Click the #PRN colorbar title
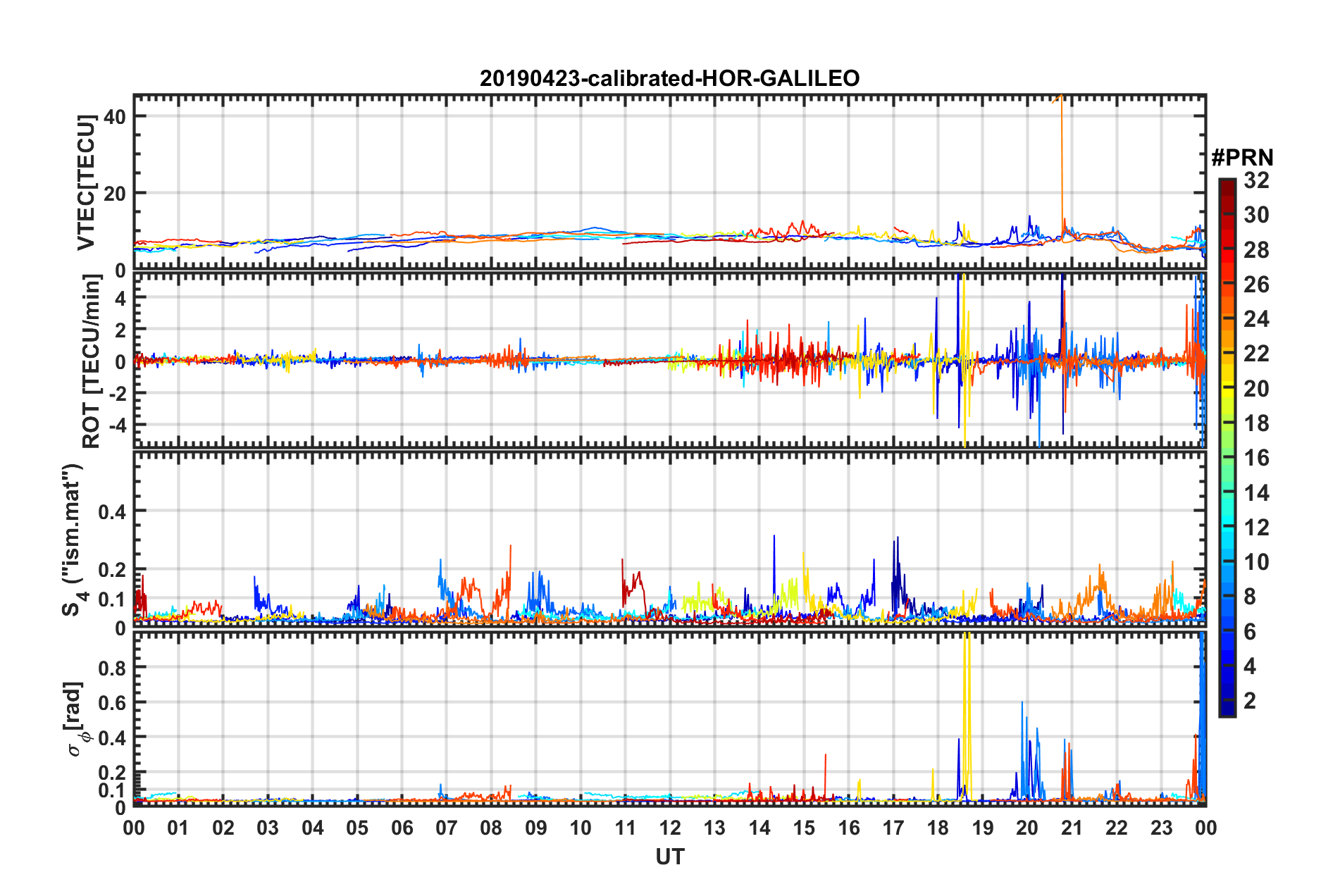The image size is (1340, 896). click(1242, 158)
